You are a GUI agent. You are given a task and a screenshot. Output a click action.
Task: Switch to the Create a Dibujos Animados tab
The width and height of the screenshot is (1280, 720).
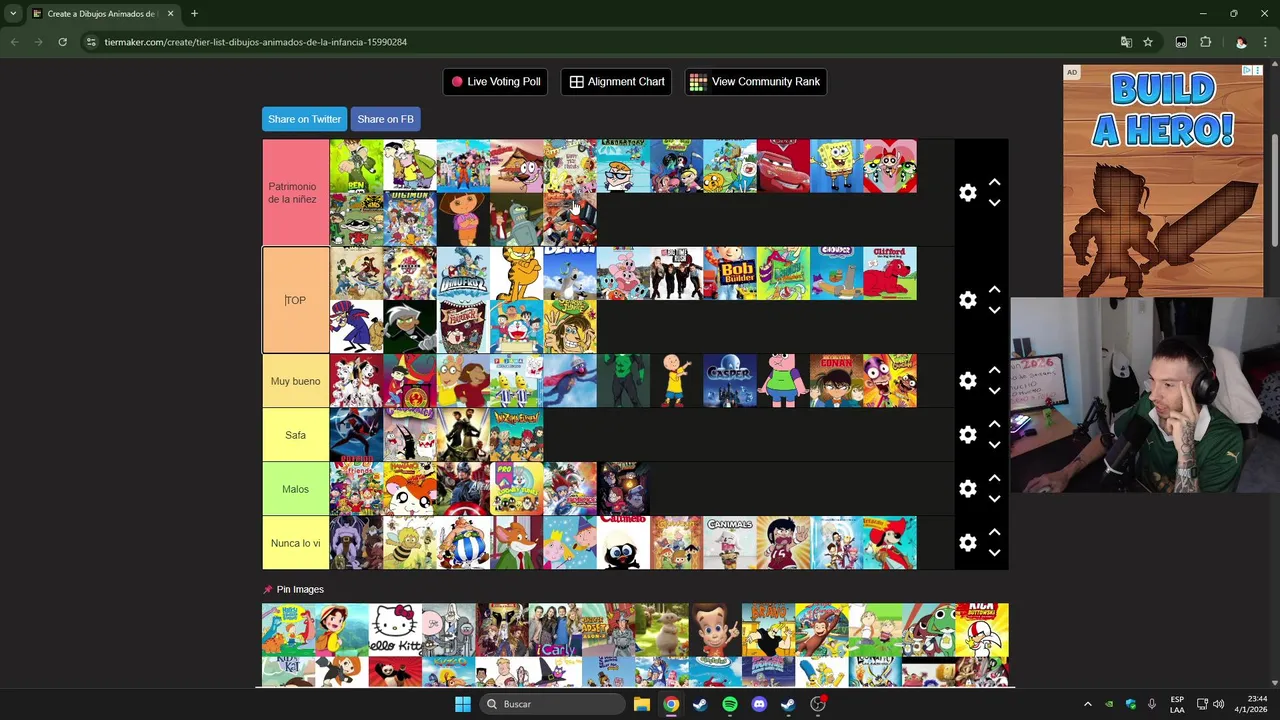(102, 14)
